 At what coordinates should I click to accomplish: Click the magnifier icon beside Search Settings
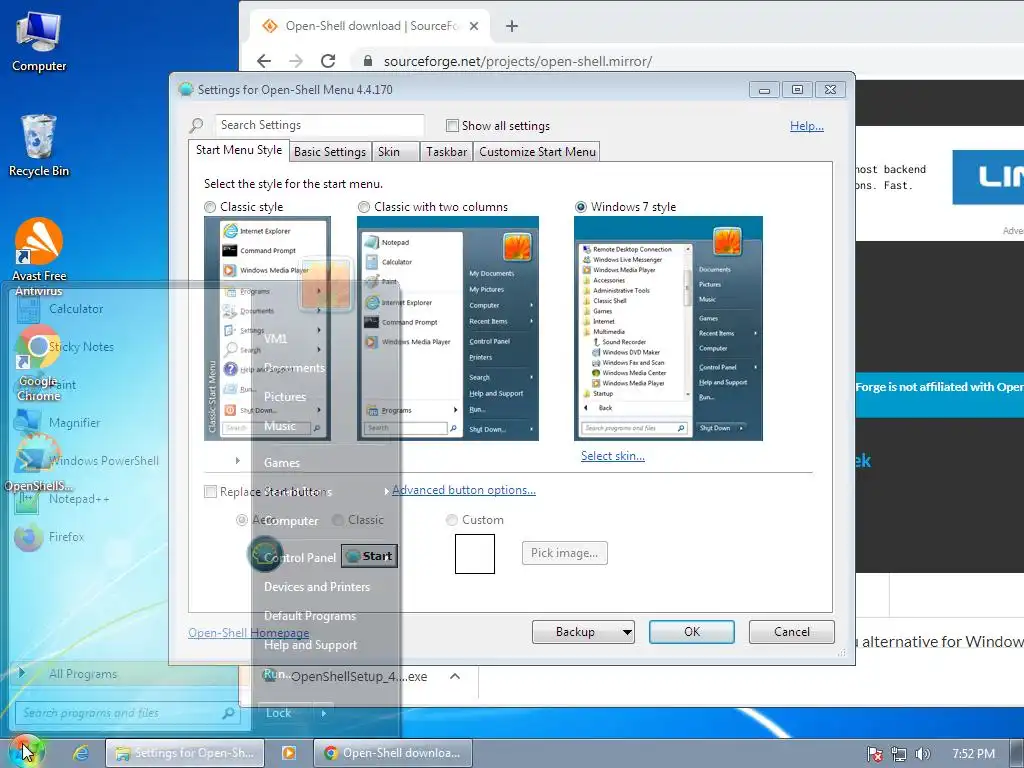(x=197, y=125)
